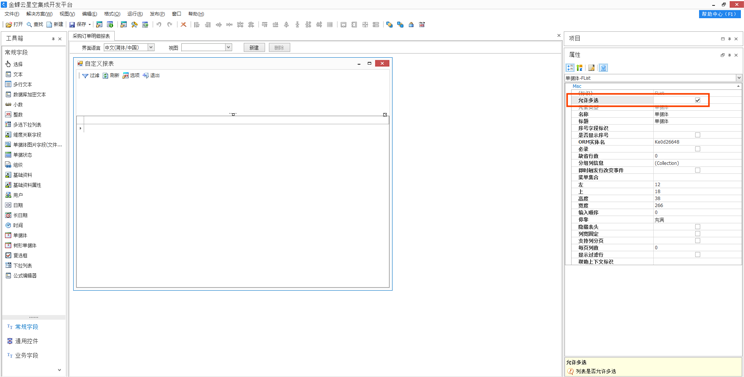Select the 多选下拉列表 field in toolbox
Viewport: 744px width, 377px height.
click(x=23, y=125)
